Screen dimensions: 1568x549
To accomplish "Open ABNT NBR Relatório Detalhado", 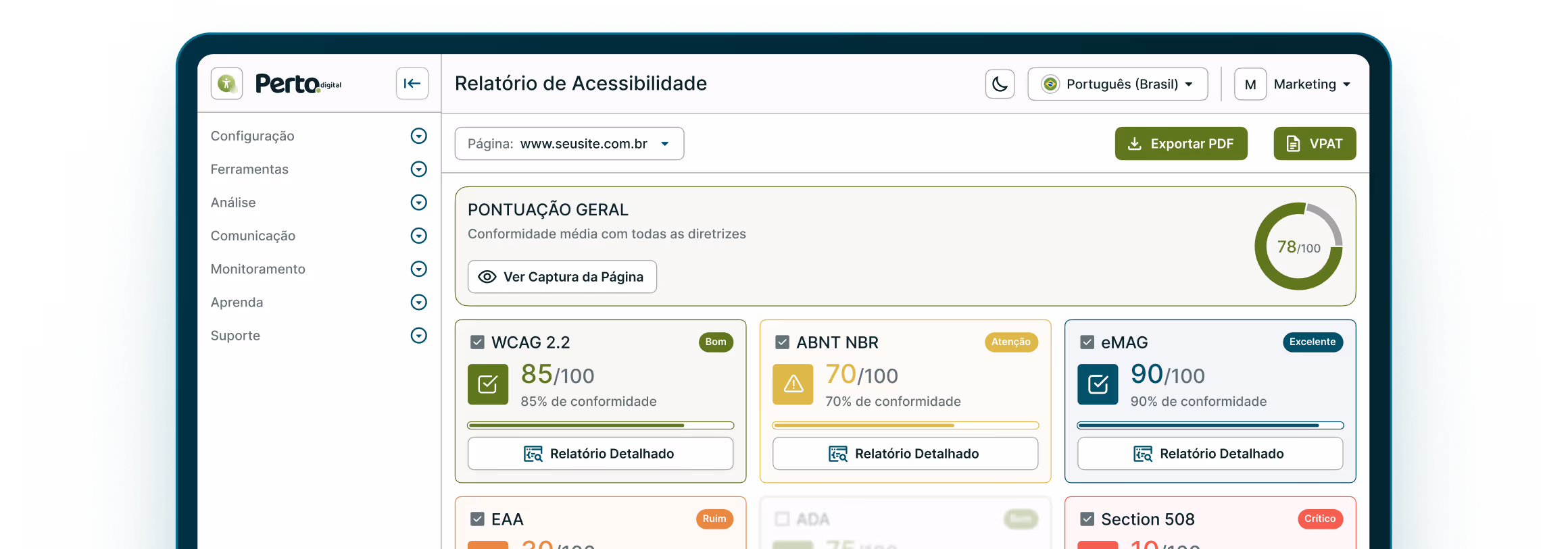I will pos(905,454).
